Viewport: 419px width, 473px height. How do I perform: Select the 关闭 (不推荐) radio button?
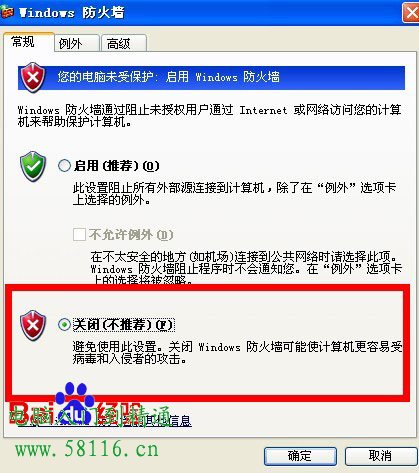click(64, 324)
